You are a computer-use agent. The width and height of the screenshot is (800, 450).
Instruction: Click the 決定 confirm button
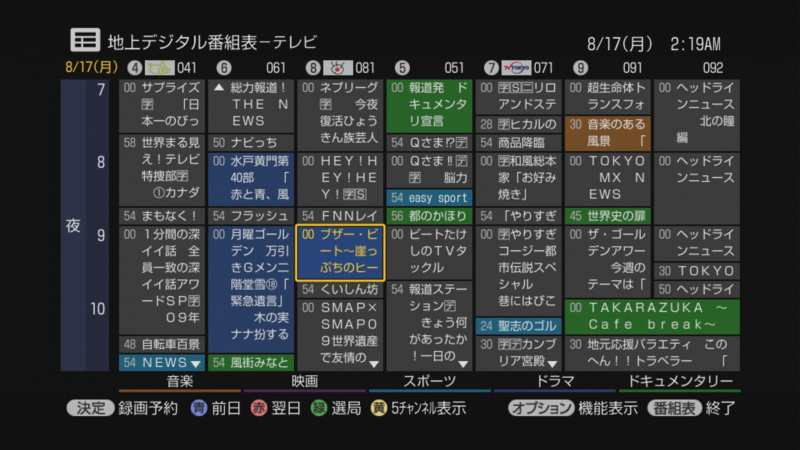(x=90, y=408)
